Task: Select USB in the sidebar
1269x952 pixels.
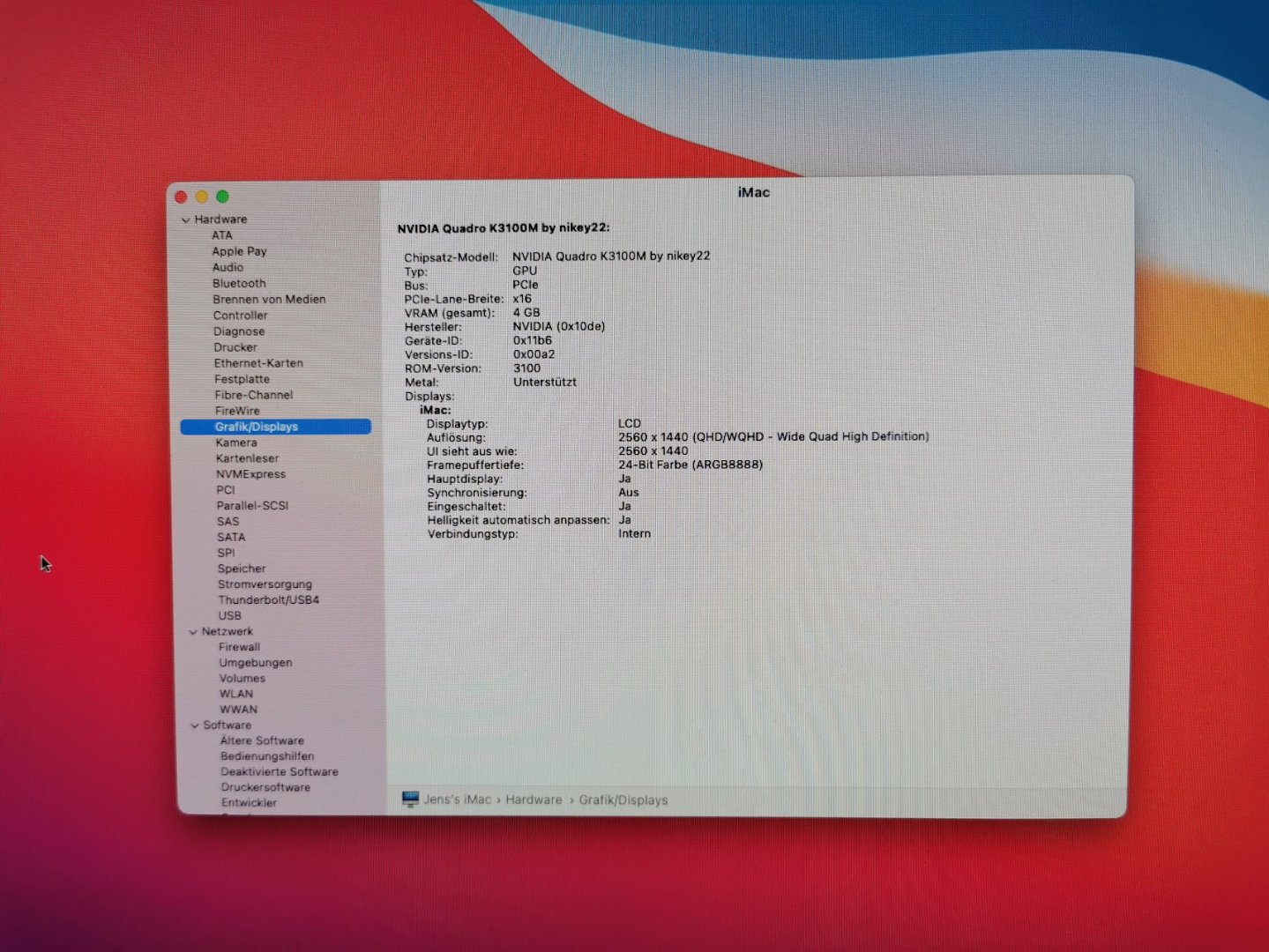Action: point(230,615)
